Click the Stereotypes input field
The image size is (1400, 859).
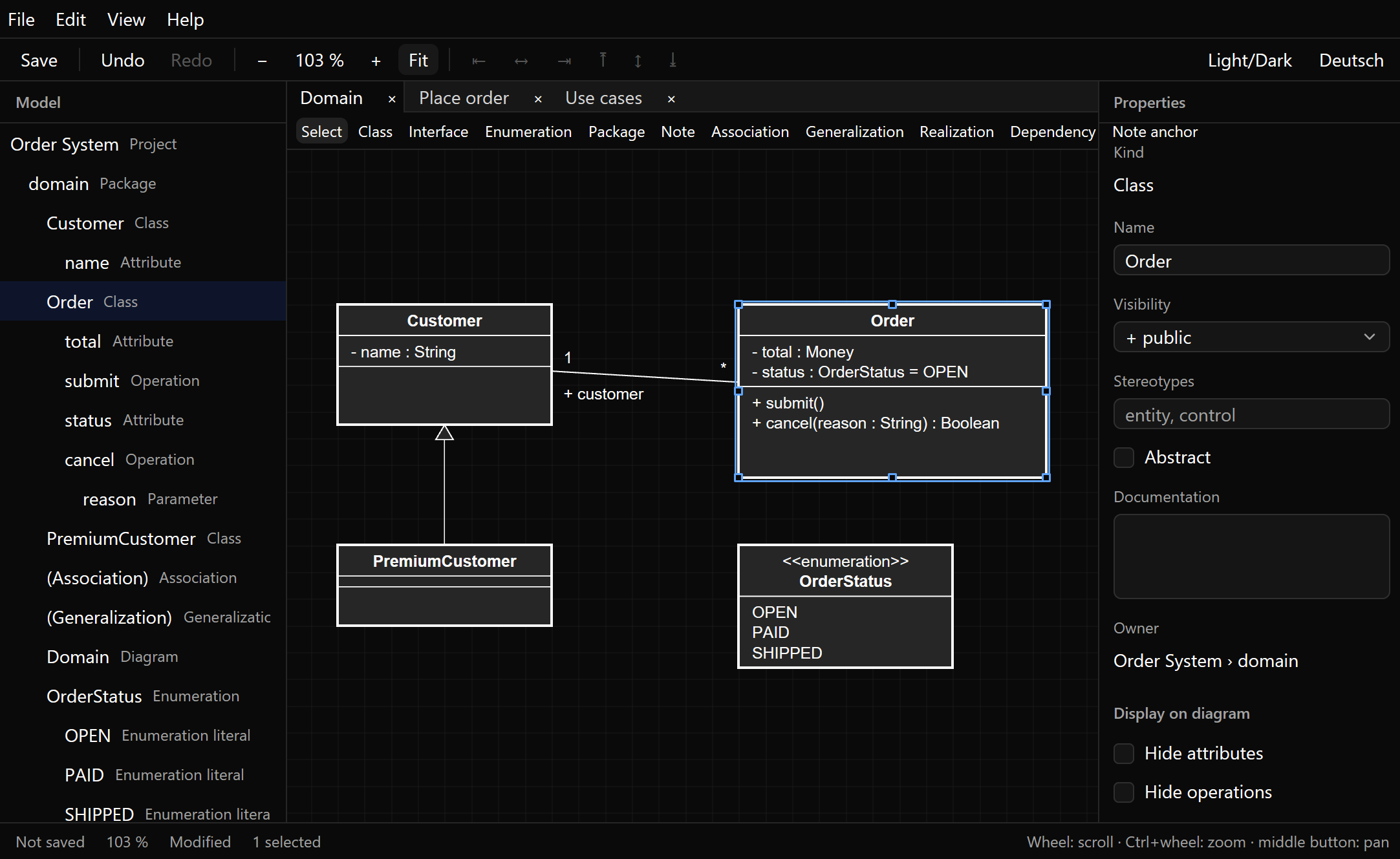click(1251, 414)
